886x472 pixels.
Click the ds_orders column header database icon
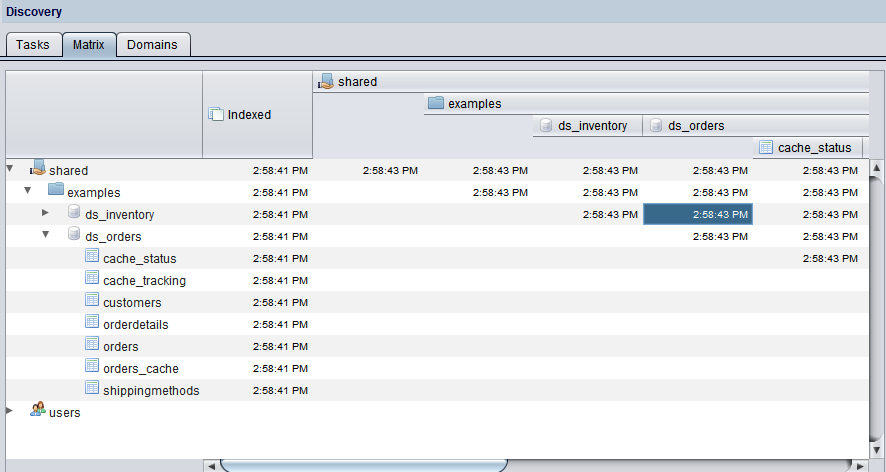(655, 125)
